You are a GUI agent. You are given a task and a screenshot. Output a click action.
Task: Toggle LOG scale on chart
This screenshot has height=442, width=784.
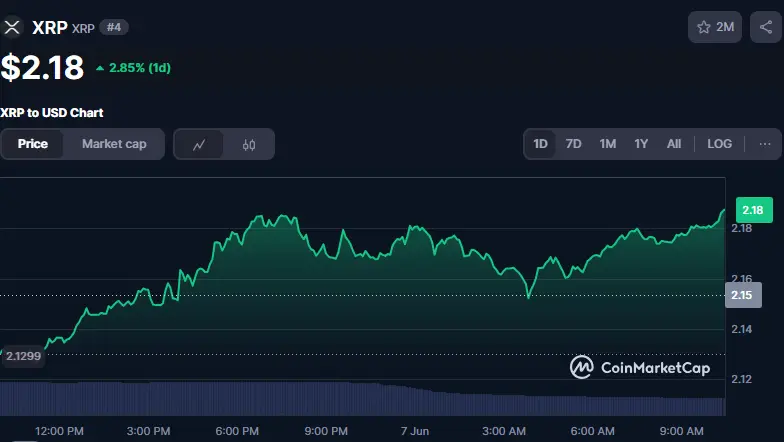click(x=720, y=144)
